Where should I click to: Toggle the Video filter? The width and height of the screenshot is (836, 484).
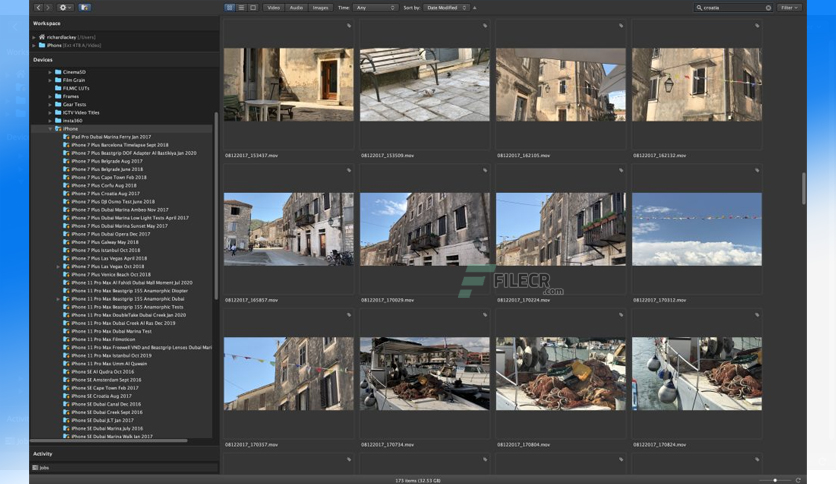[274, 7]
